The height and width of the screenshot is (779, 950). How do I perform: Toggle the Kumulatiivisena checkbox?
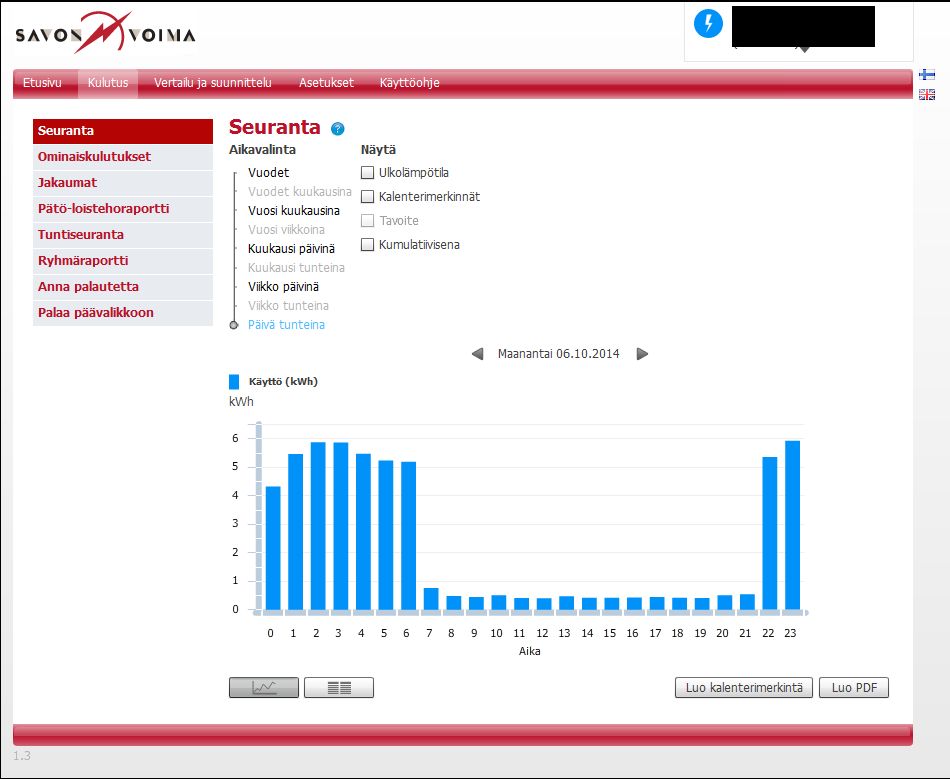[x=367, y=244]
